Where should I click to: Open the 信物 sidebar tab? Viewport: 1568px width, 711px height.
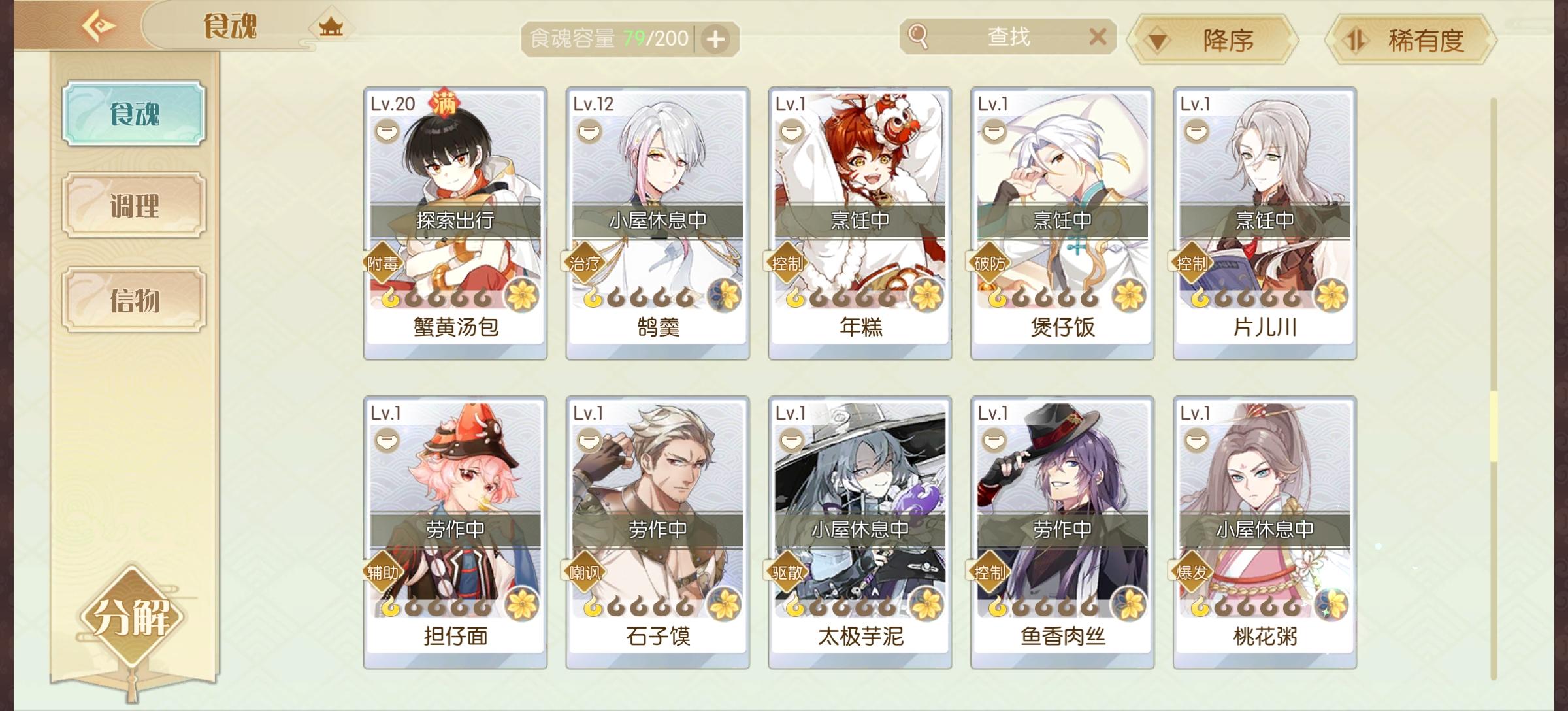[135, 300]
